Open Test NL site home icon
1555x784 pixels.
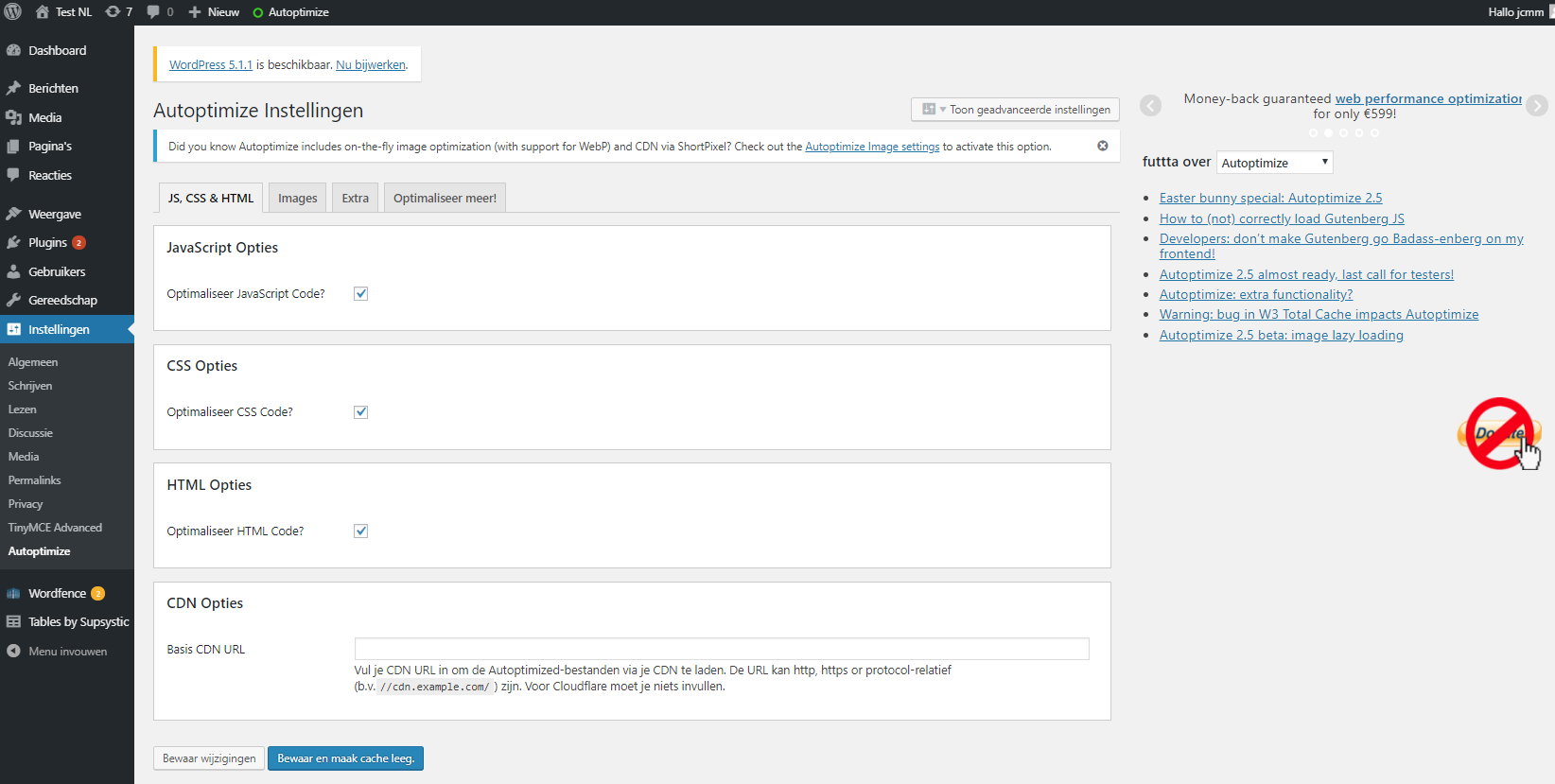pos(42,12)
